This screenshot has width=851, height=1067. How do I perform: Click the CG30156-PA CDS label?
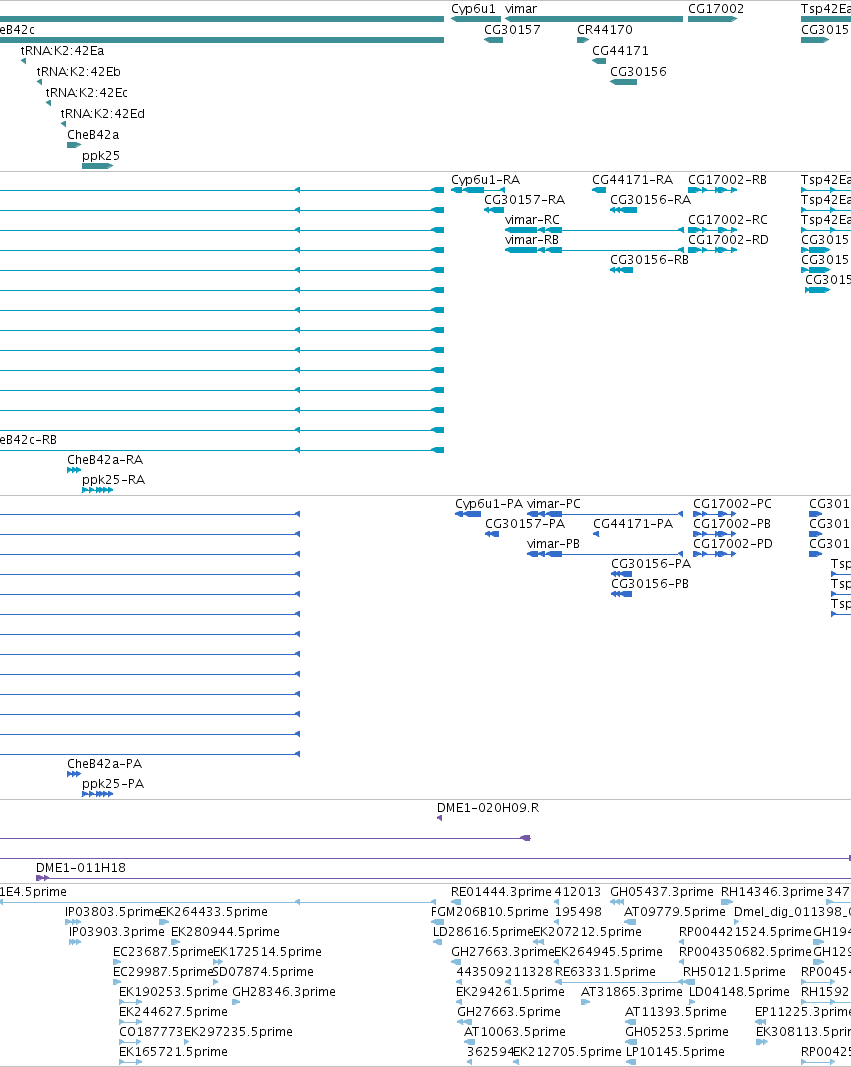(x=651, y=564)
